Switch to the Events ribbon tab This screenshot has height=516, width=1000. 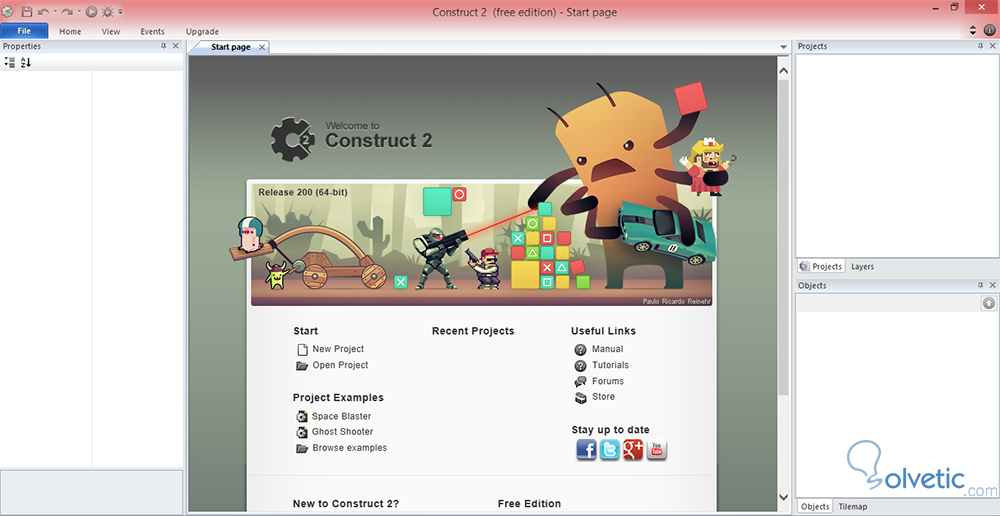(152, 31)
